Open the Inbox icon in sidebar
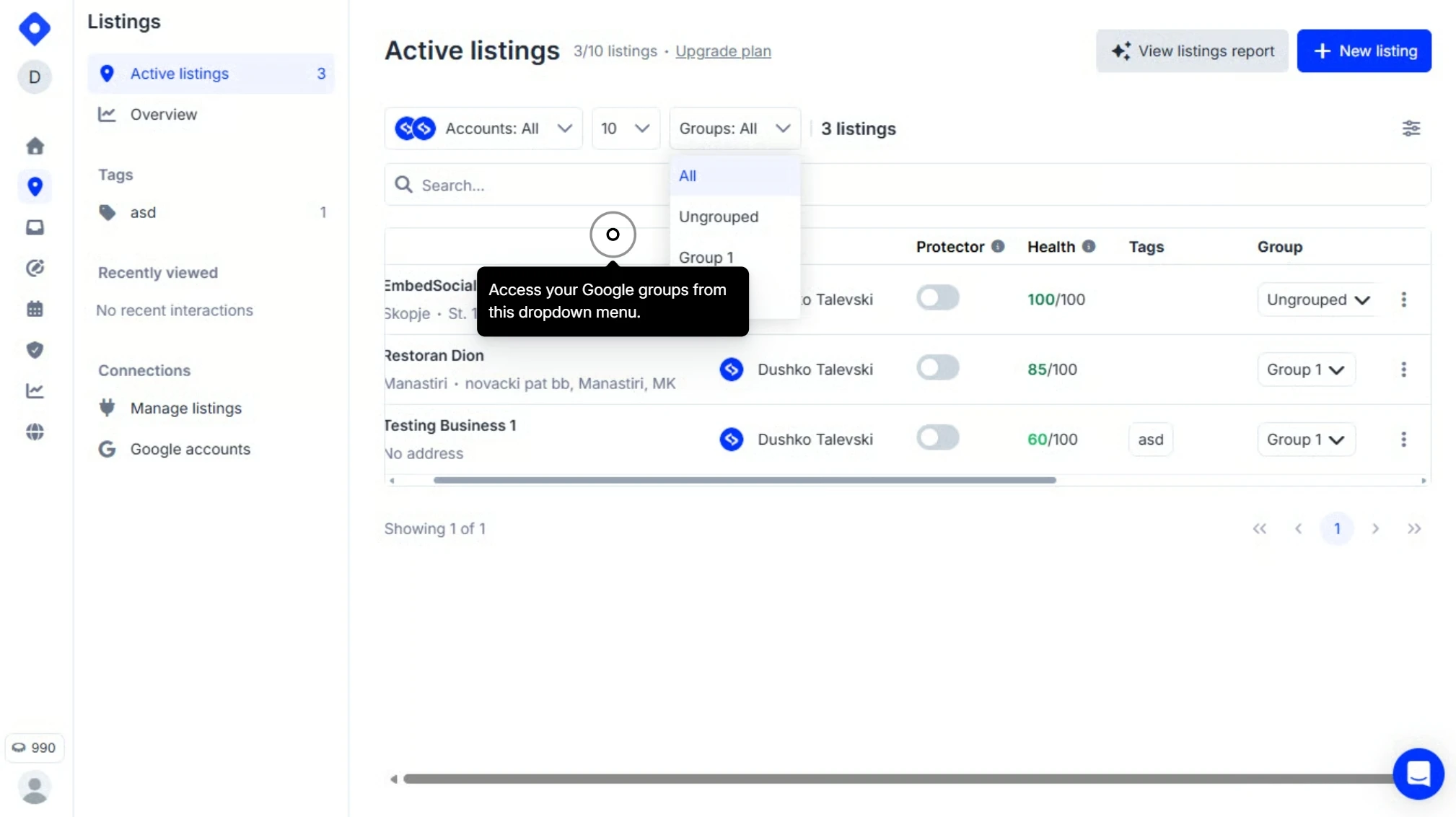This screenshot has height=817, width=1456. 35,227
